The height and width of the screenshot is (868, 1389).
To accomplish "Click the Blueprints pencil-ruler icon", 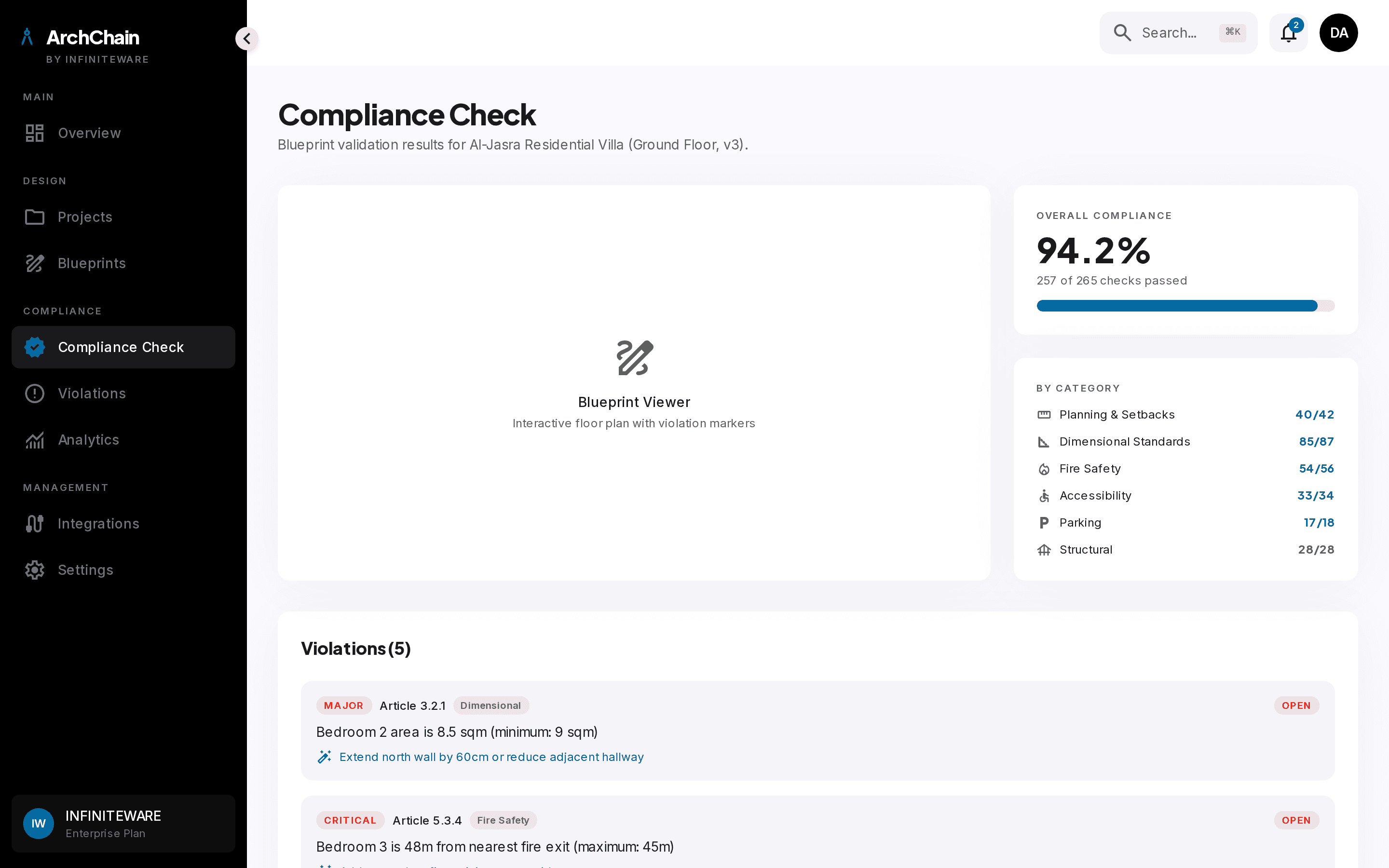I will point(34,263).
